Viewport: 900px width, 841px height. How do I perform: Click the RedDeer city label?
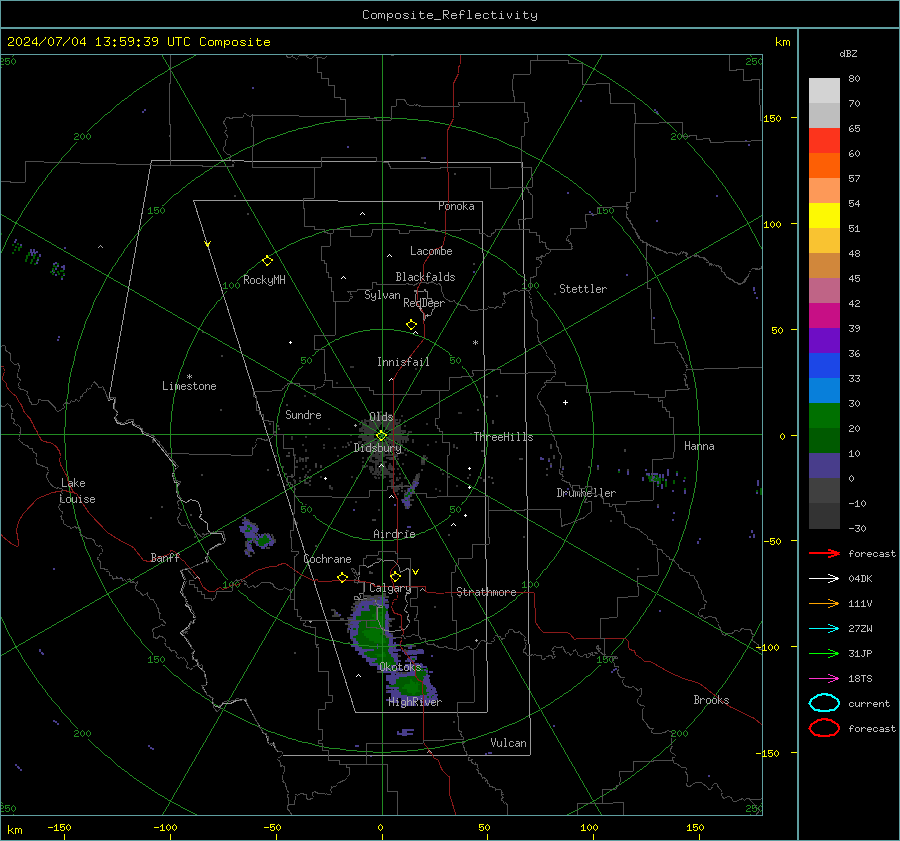(424, 303)
